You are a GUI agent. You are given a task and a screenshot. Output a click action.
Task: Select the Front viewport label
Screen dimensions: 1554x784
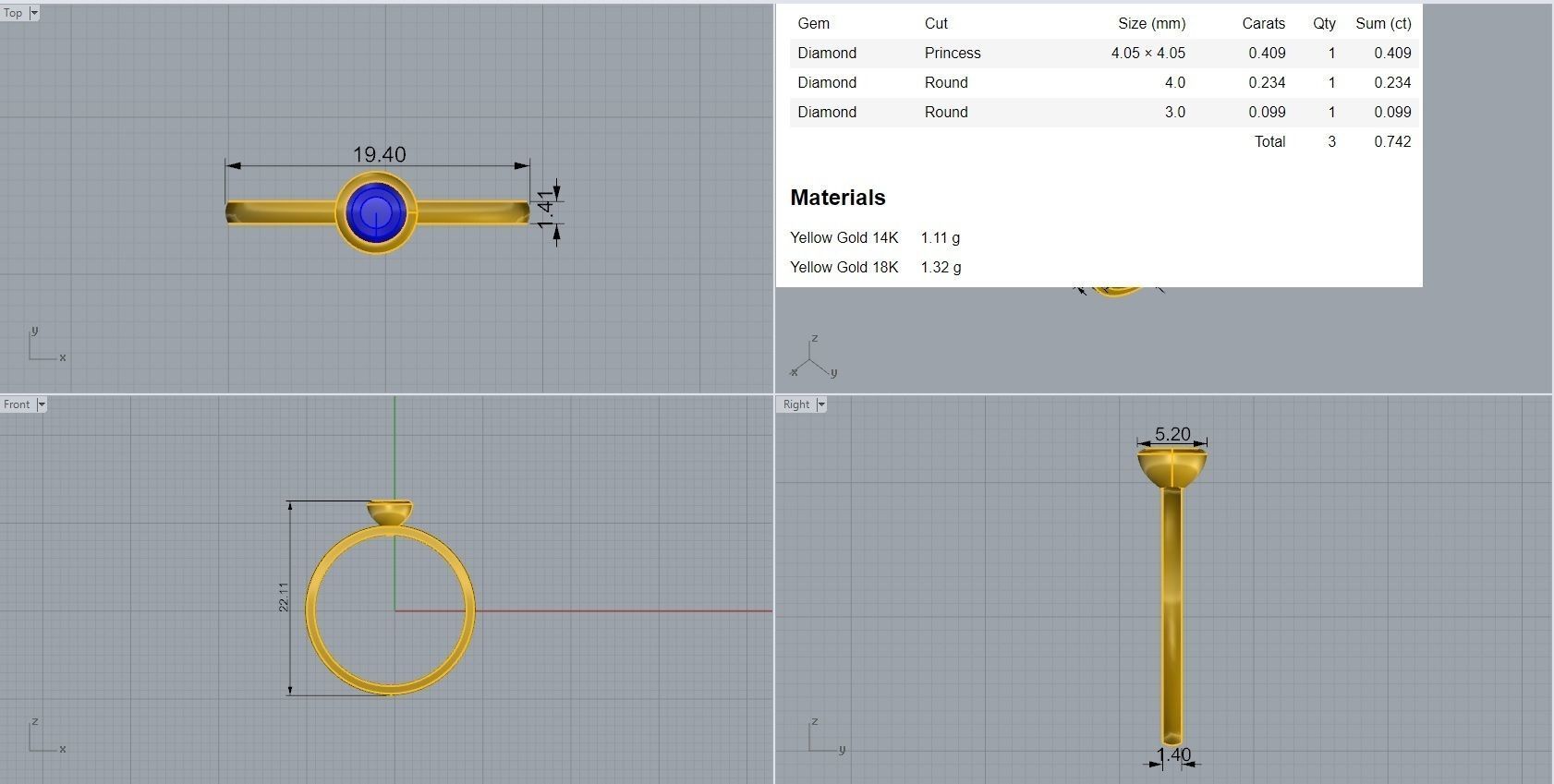17,404
